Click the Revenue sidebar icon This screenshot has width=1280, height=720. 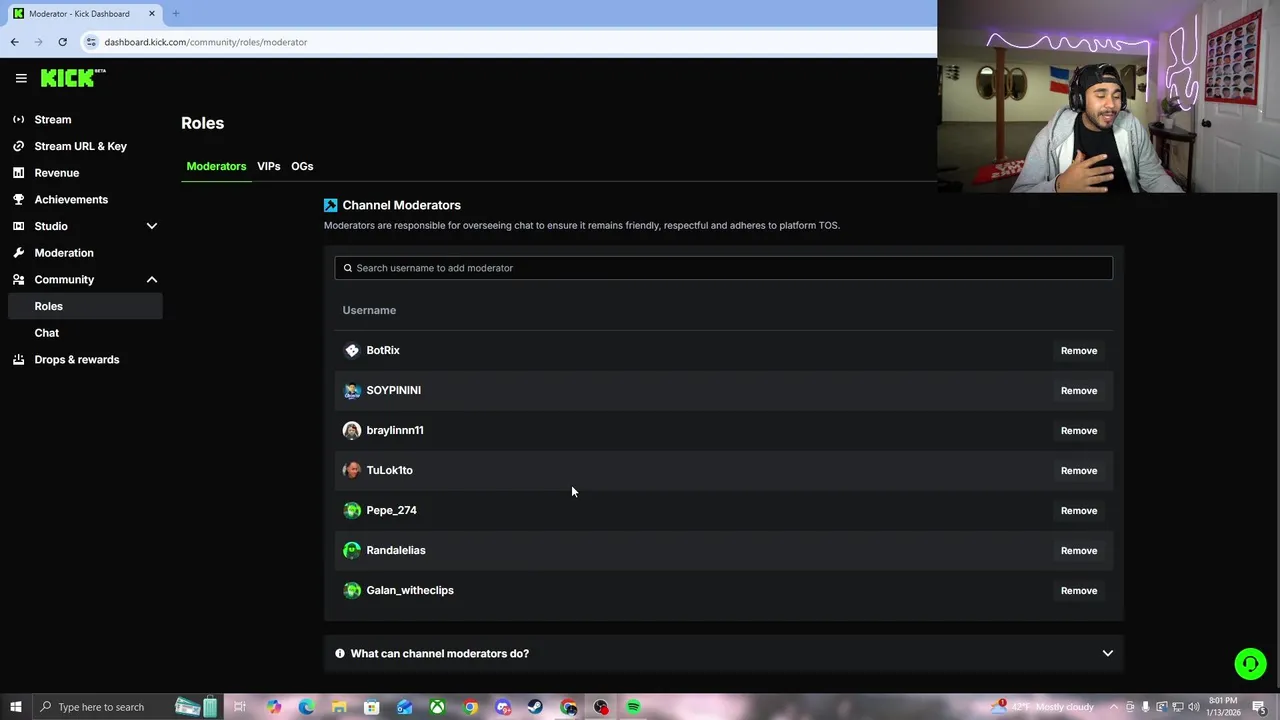click(18, 173)
